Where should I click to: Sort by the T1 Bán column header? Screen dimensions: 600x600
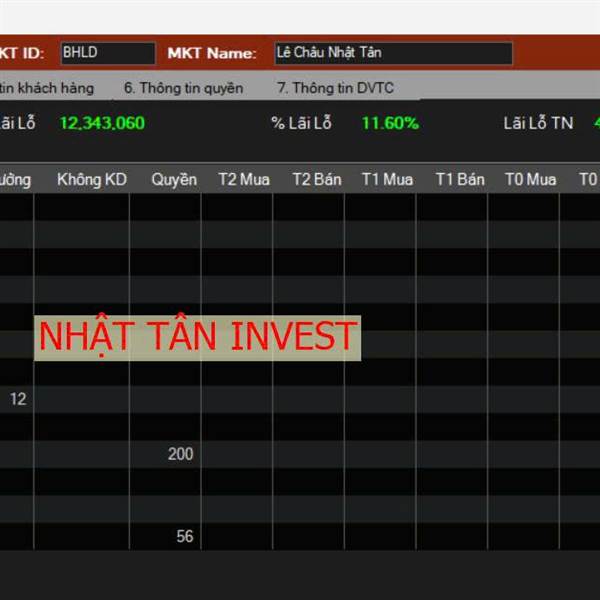pyautogui.click(x=460, y=179)
